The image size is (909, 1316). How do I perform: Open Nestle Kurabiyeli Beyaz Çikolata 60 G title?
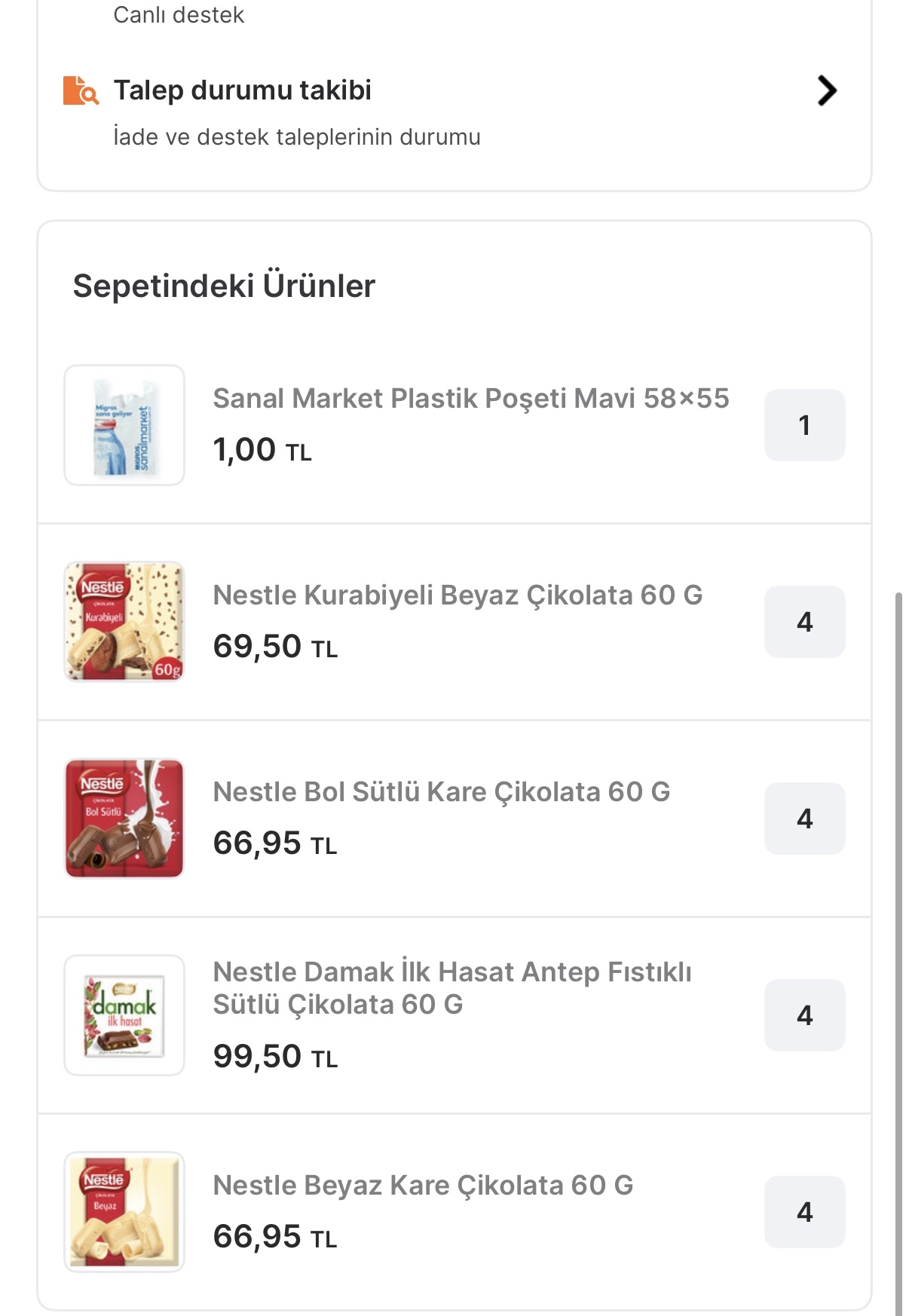point(458,595)
